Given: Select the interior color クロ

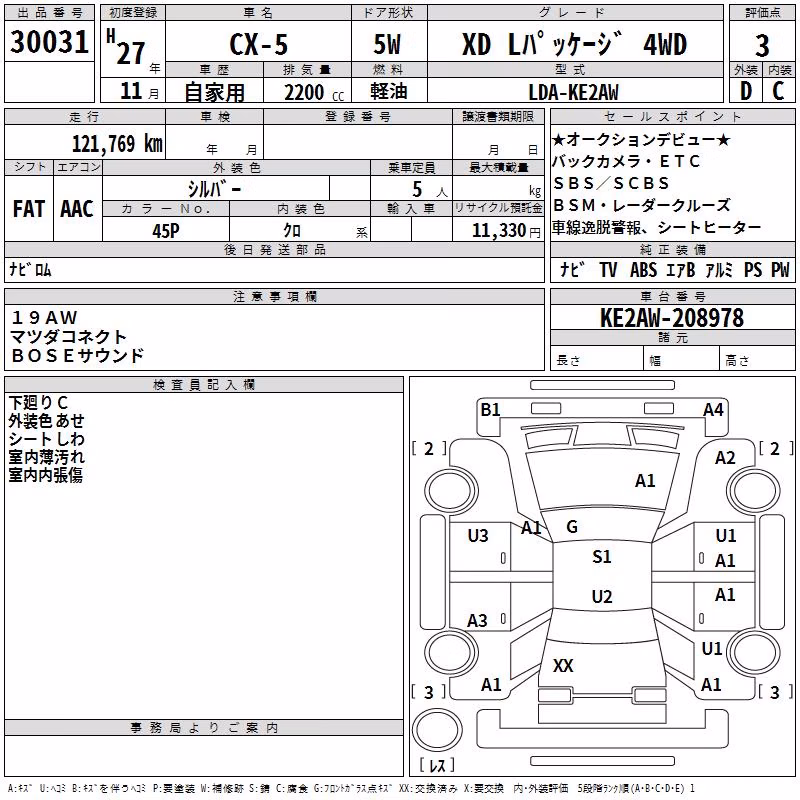Looking at the screenshot, I should (x=292, y=231).
